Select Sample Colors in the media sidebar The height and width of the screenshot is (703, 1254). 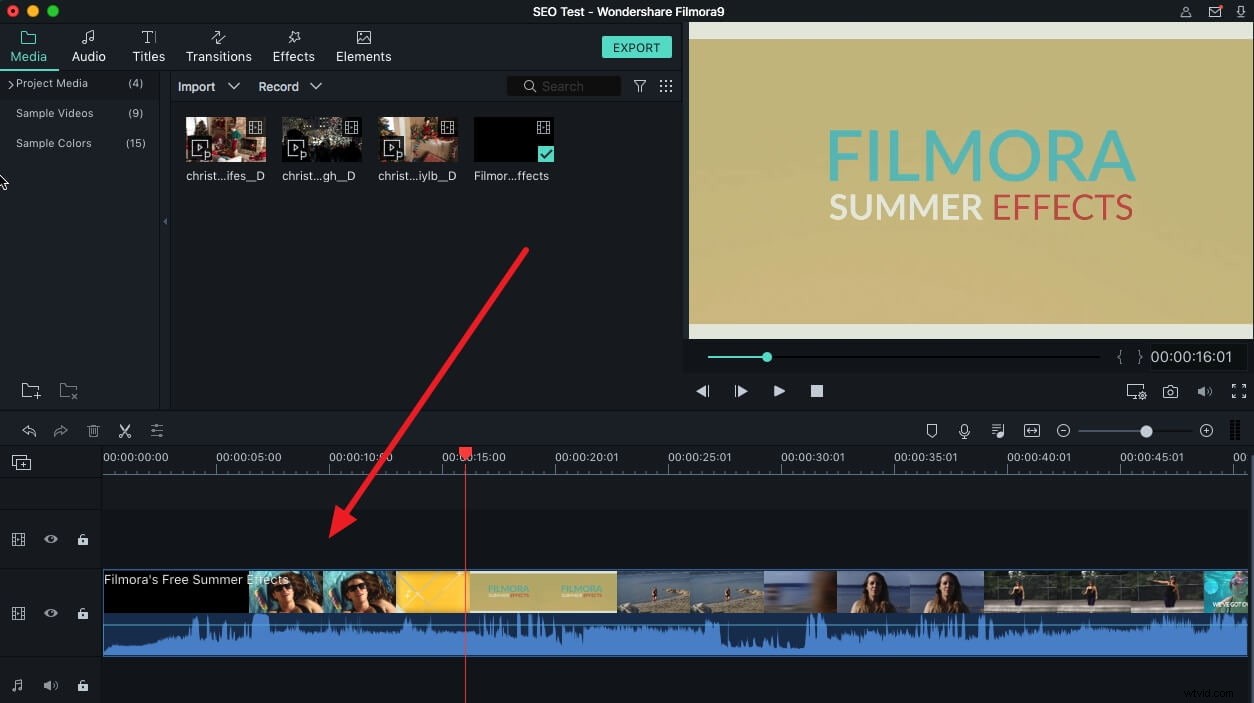point(53,143)
